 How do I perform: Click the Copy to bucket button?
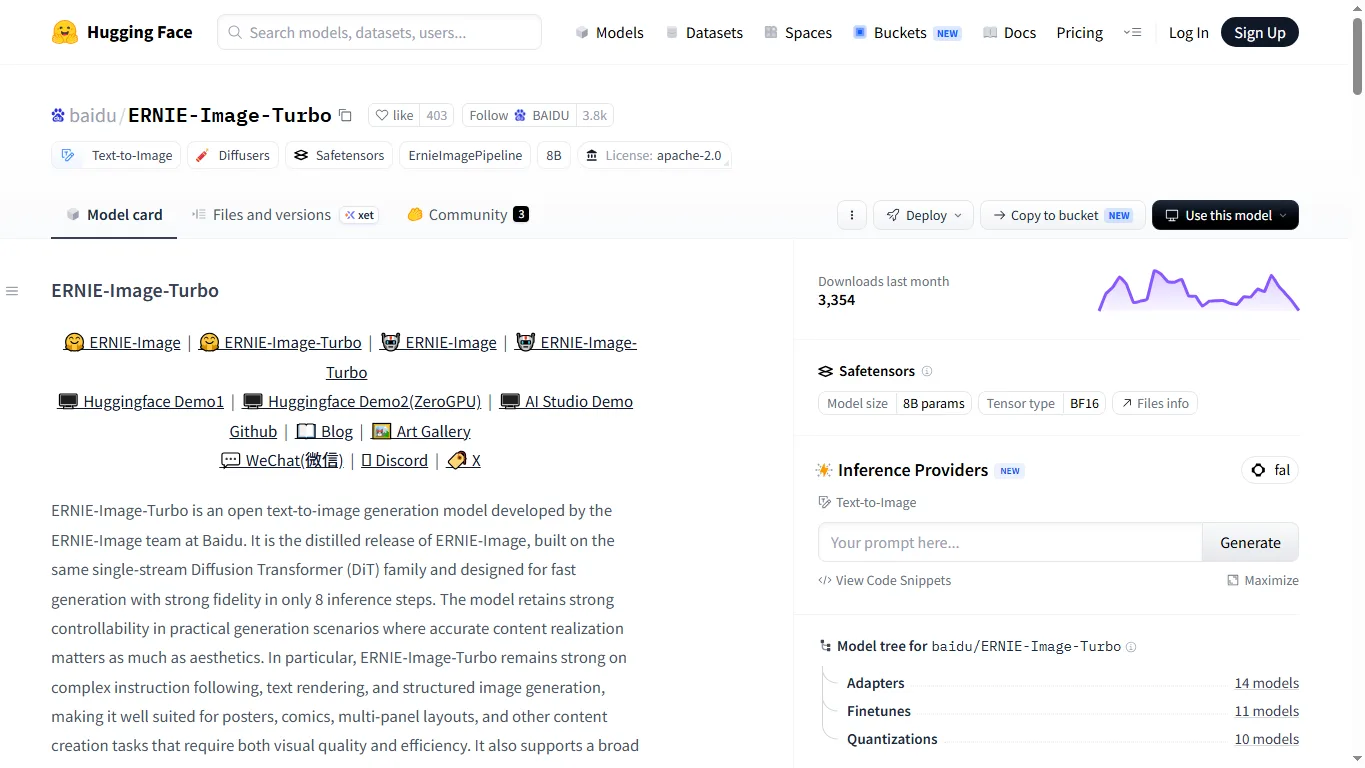1062,215
